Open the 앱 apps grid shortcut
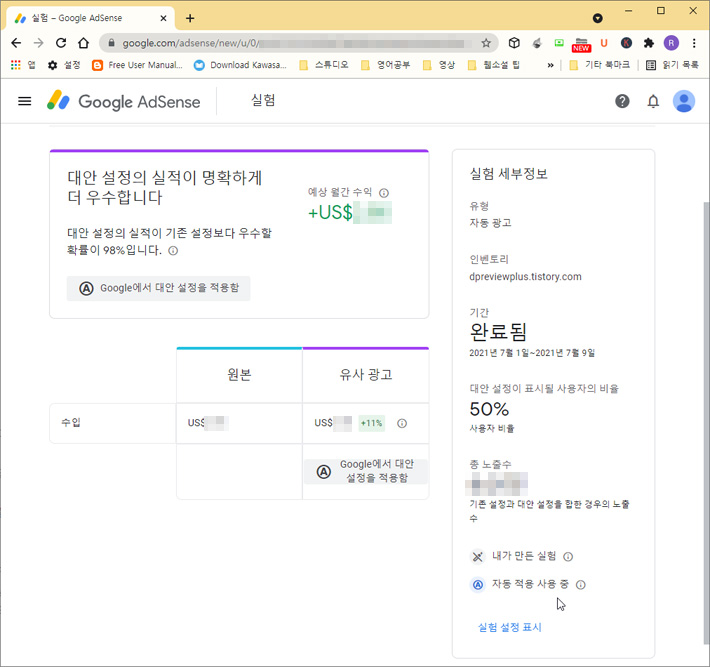 23,65
